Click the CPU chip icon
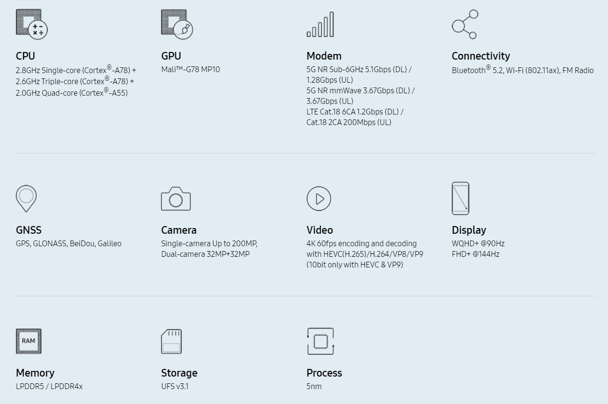Viewport: 608px width, 404px height. (31, 24)
